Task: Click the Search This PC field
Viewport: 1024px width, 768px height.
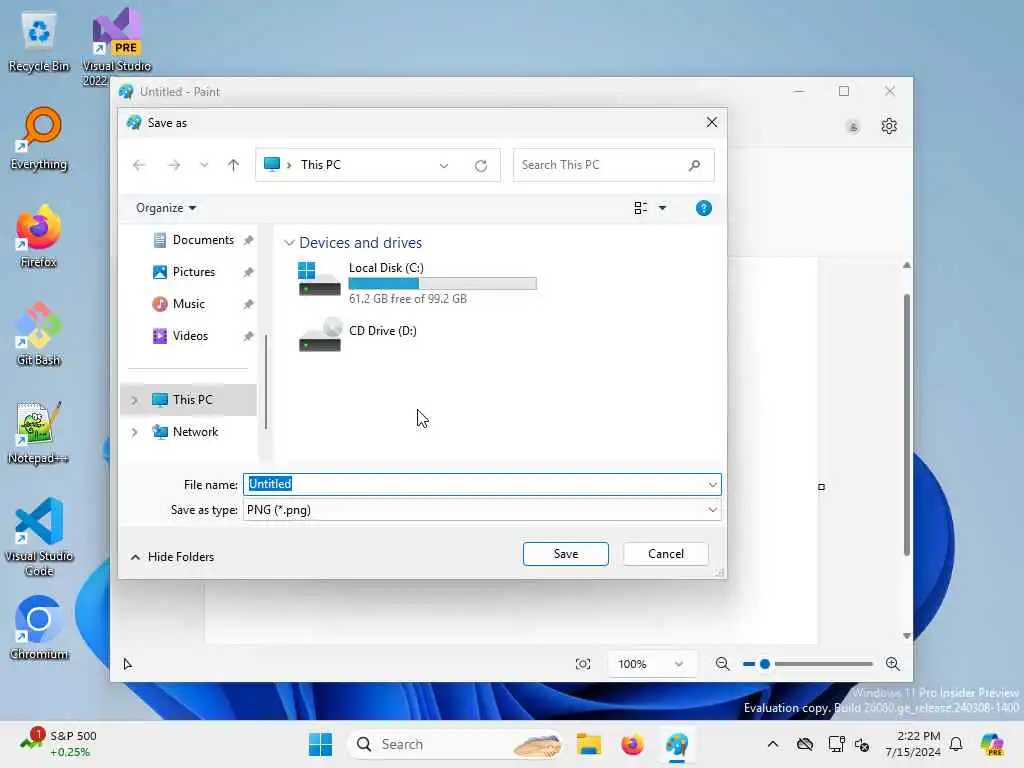Action: [x=613, y=165]
